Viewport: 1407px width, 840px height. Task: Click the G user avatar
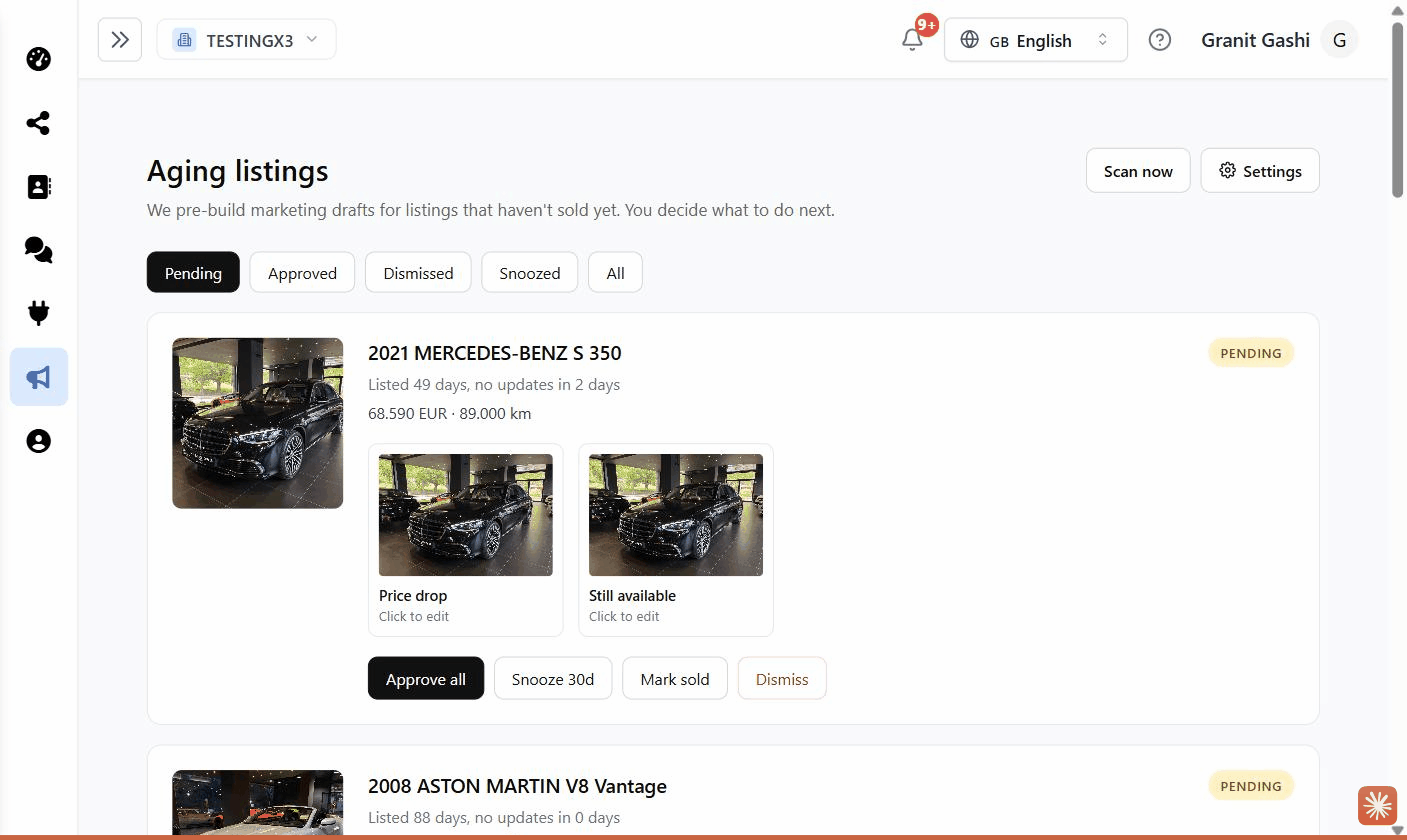click(1339, 40)
